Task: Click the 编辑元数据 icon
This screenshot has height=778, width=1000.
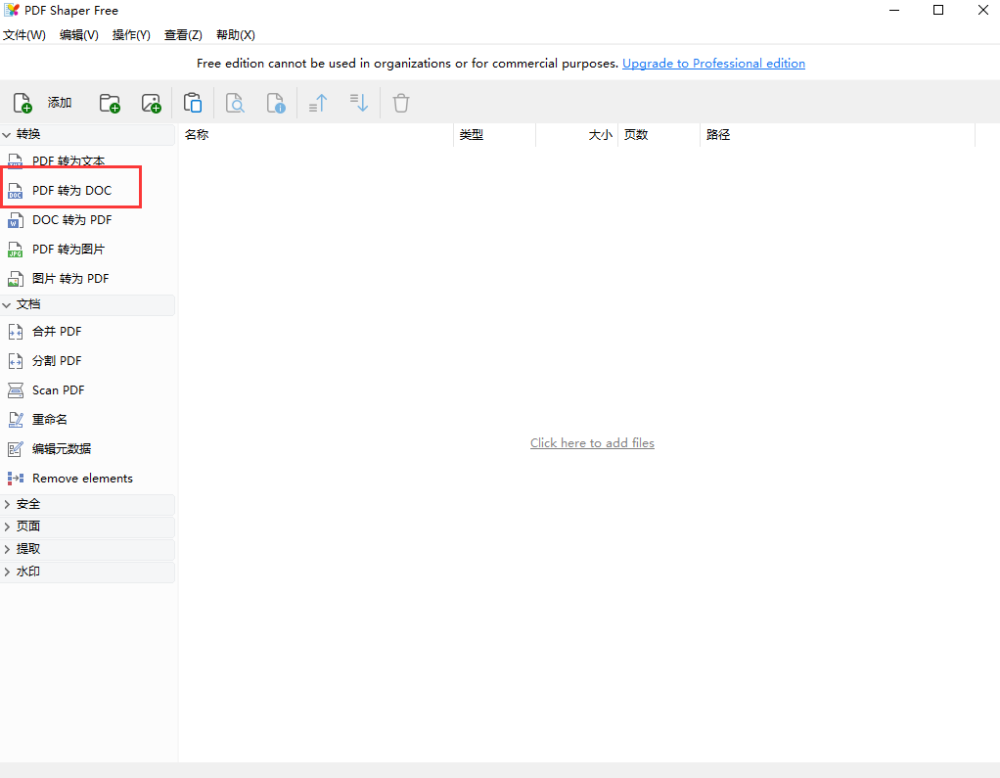Action: [x=15, y=449]
